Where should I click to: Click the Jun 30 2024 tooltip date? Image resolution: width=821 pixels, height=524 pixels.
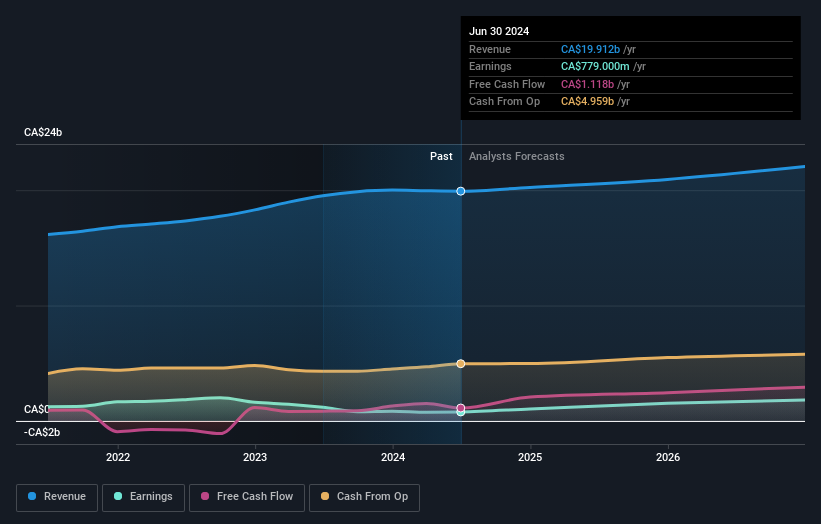pyautogui.click(x=499, y=31)
